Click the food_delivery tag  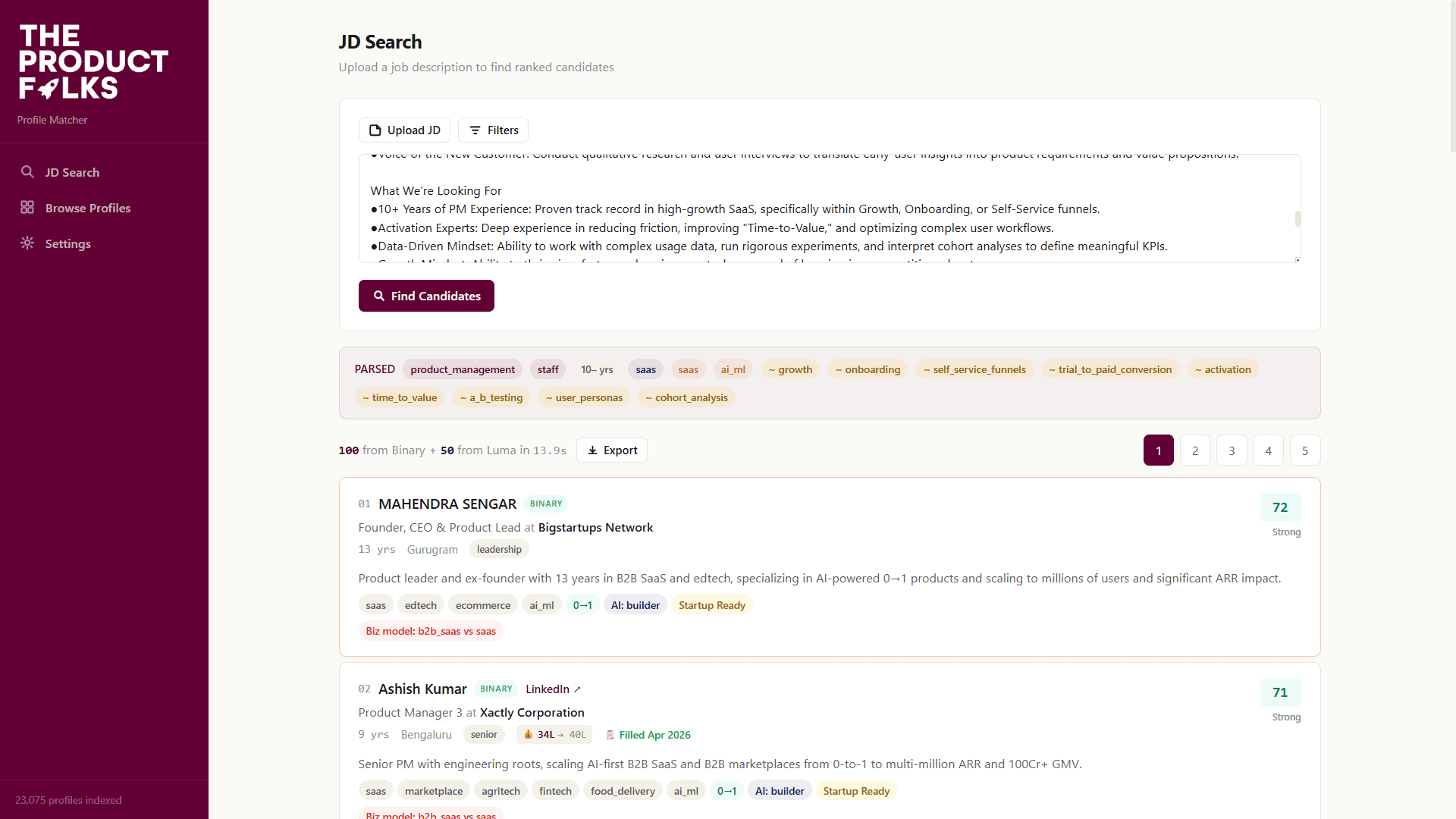click(x=623, y=791)
